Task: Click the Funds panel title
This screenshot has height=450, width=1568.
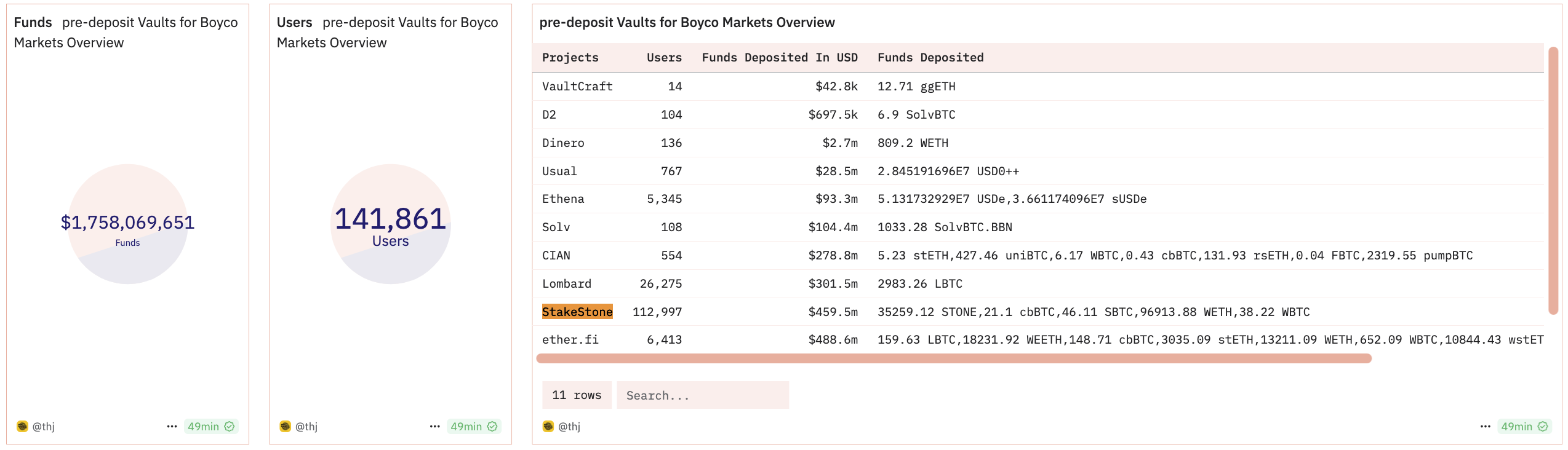Action: (x=126, y=32)
